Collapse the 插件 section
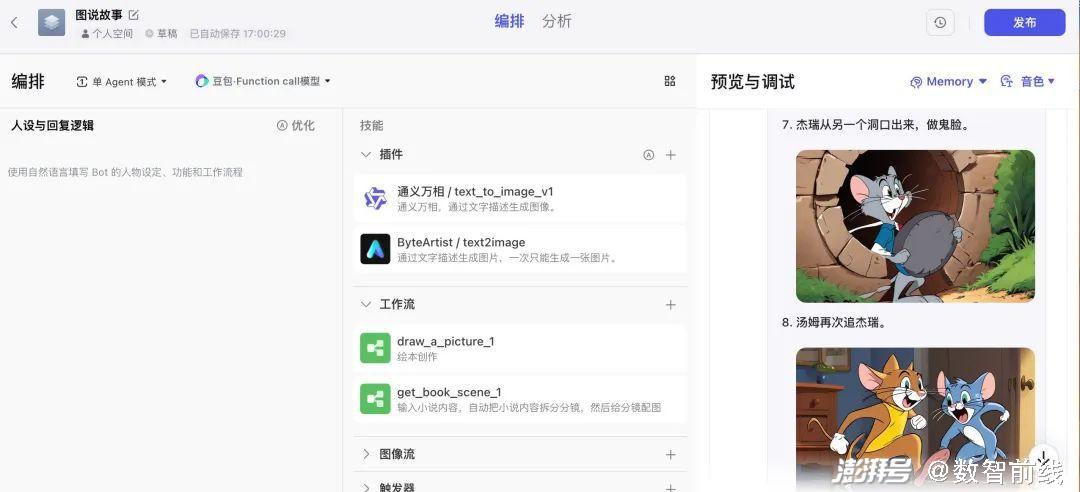 coord(366,155)
